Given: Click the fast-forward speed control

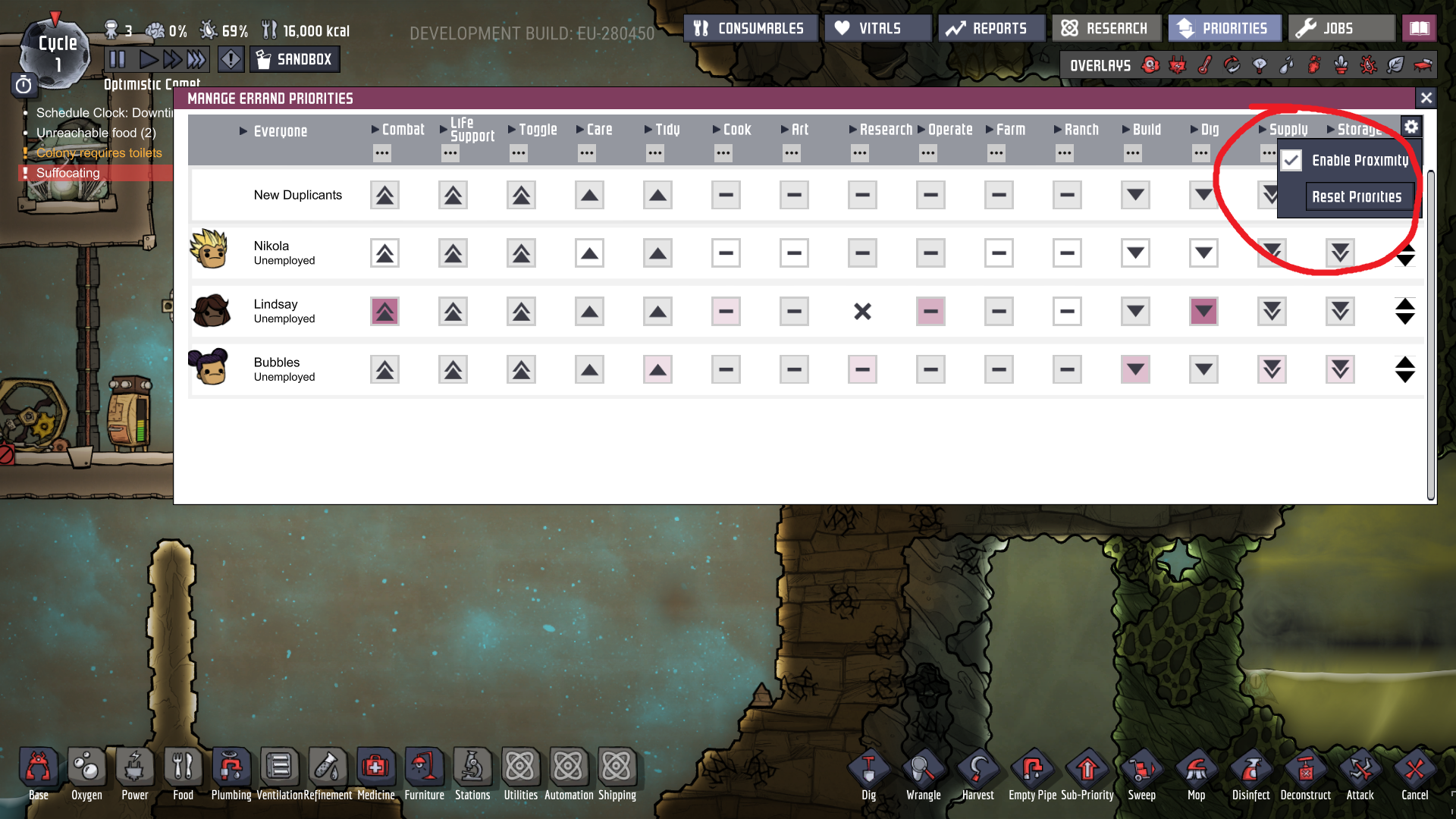Looking at the screenshot, I should tap(174, 59).
